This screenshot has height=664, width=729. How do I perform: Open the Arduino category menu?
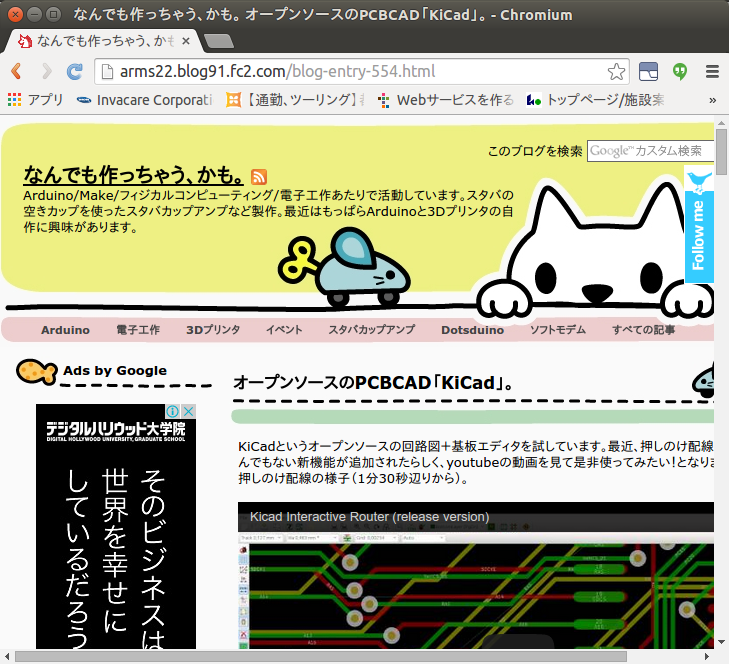(x=65, y=330)
